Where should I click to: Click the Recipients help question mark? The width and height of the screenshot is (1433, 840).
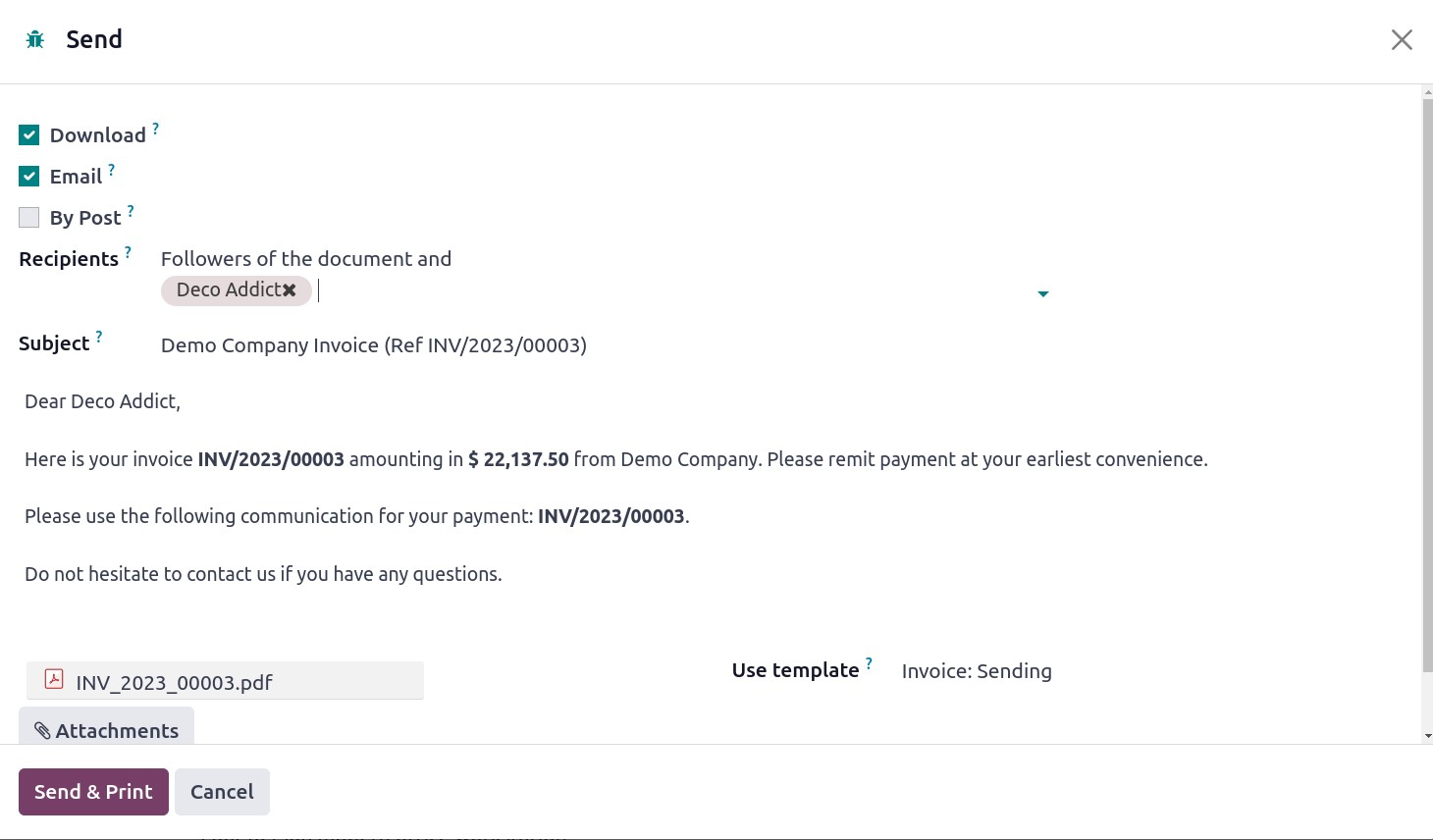tap(128, 252)
